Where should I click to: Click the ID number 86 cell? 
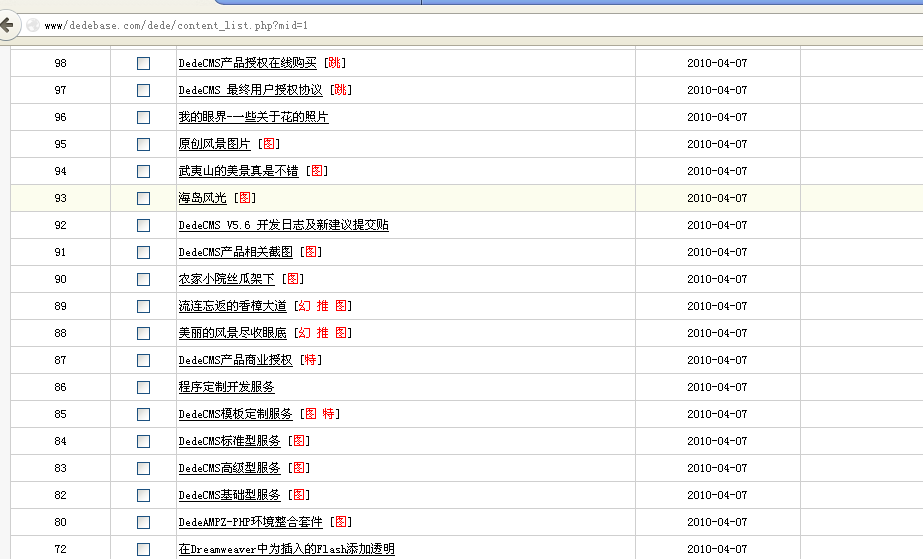click(61, 387)
